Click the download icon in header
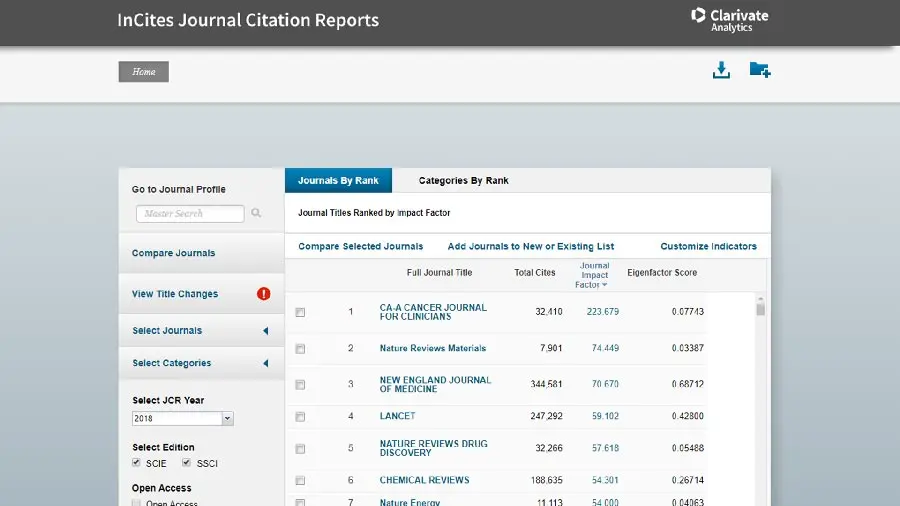This screenshot has height=506, width=900. 721,70
